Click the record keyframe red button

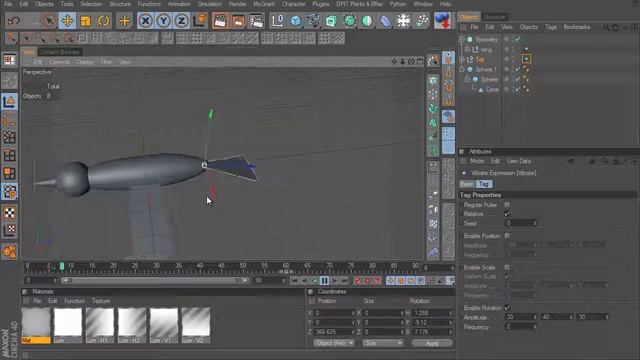tap(357, 281)
